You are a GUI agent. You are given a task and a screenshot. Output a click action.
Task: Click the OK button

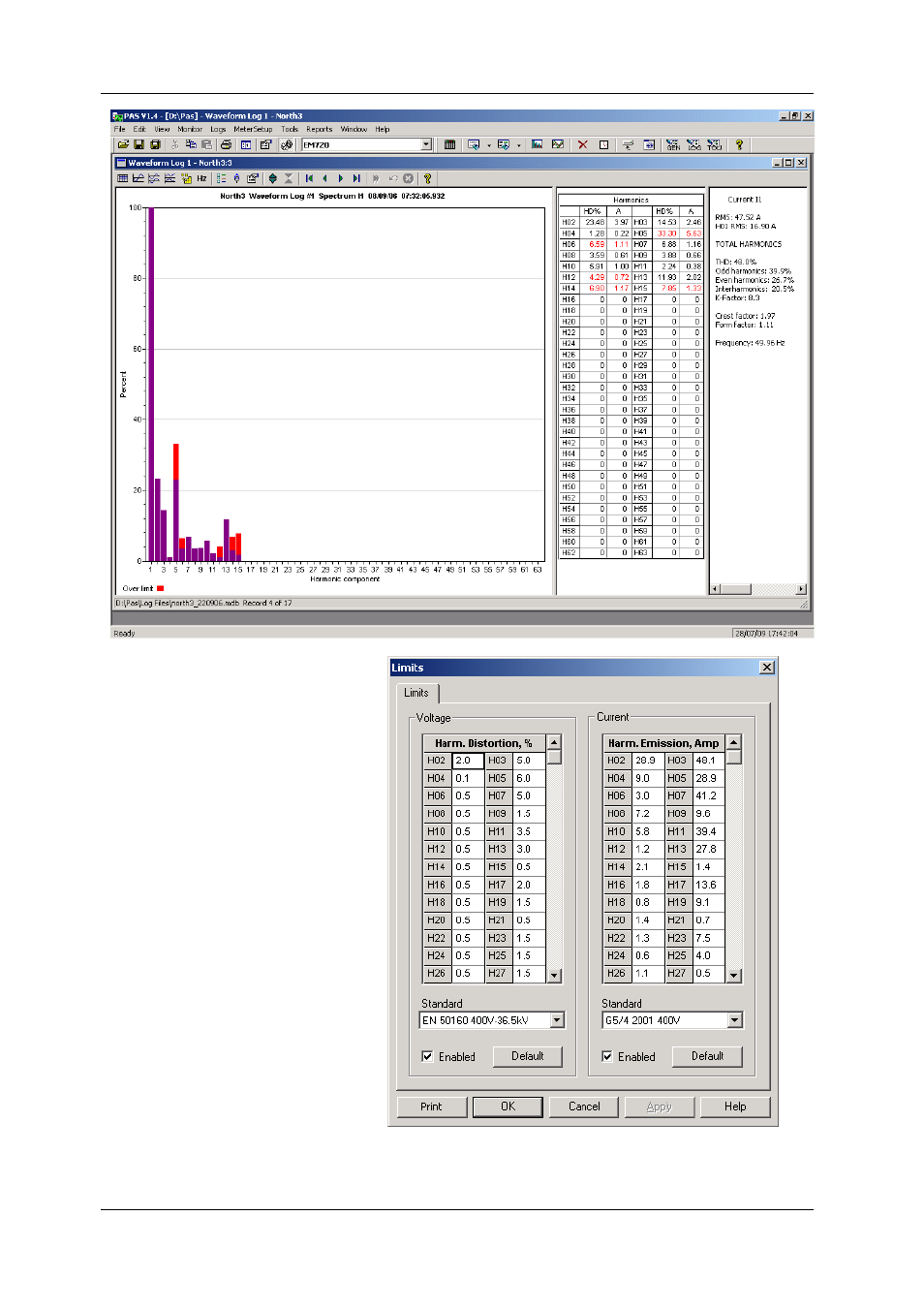click(x=508, y=1106)
